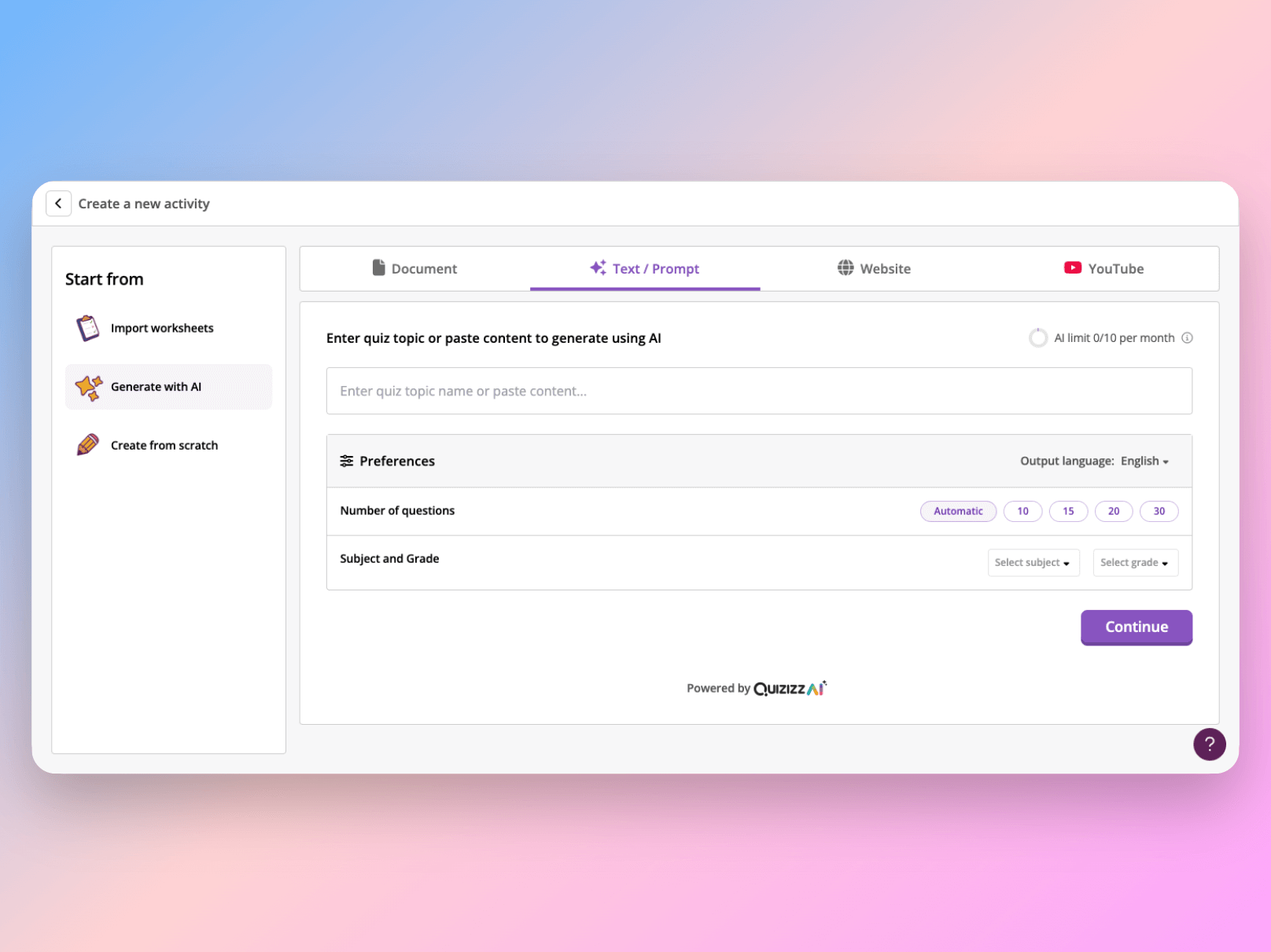Click the quiz topic input field

(759, 391)
